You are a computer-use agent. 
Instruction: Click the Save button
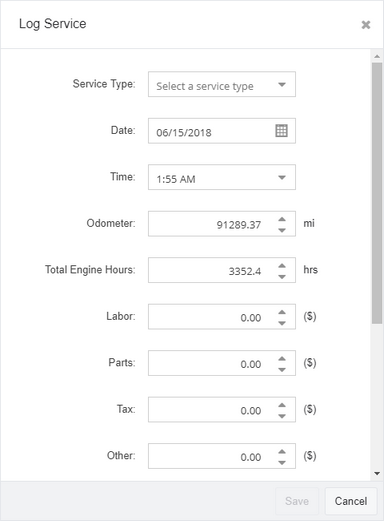pyautogui.click(x=297, y=501)
